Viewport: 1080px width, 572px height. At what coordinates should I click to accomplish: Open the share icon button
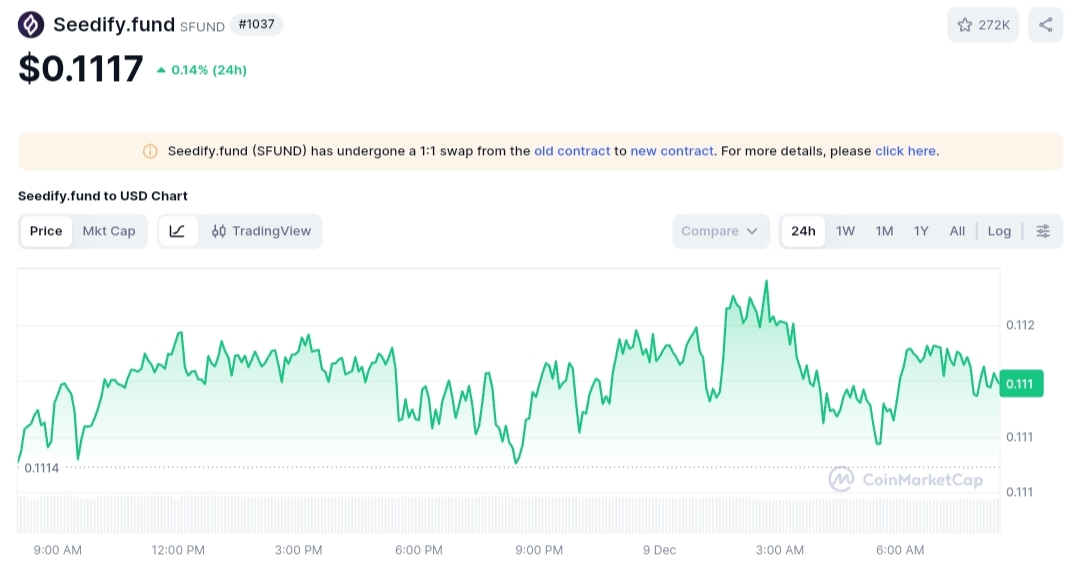tap(1046, 25)
